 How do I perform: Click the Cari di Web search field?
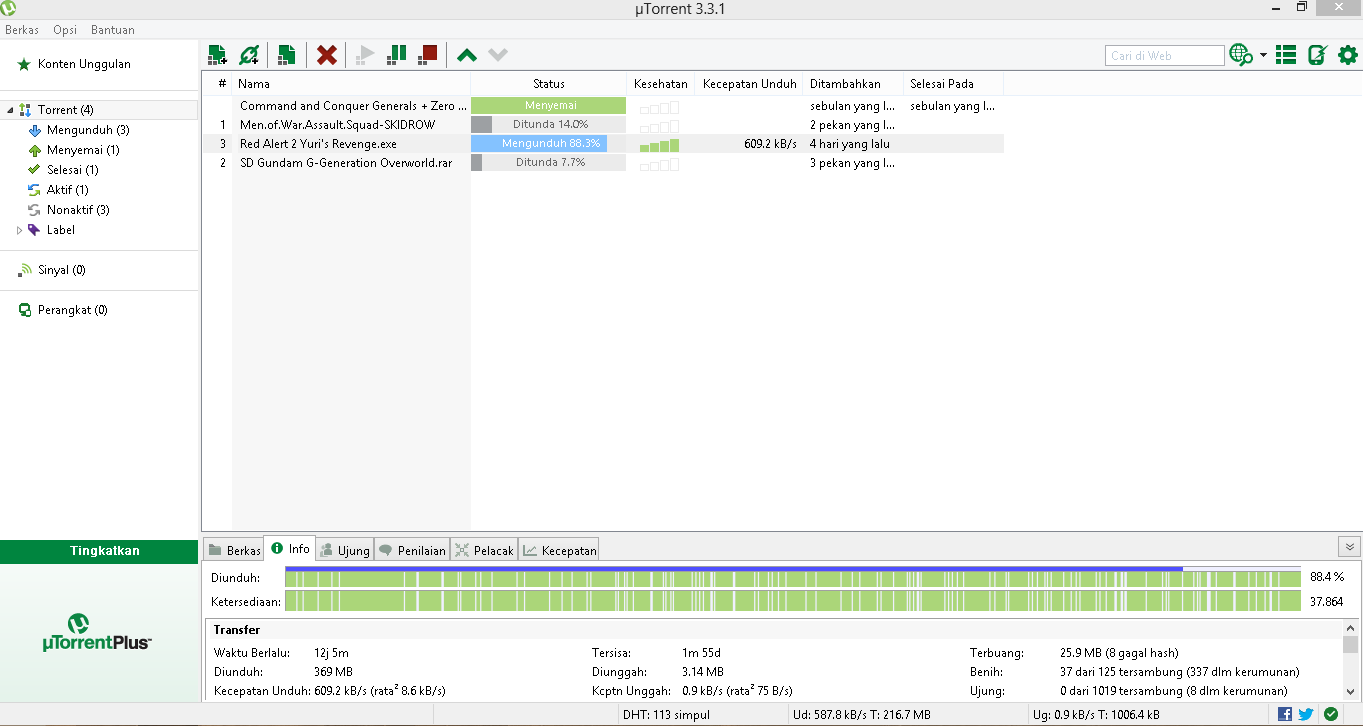pyautogui.click(x=1164, y=56)
